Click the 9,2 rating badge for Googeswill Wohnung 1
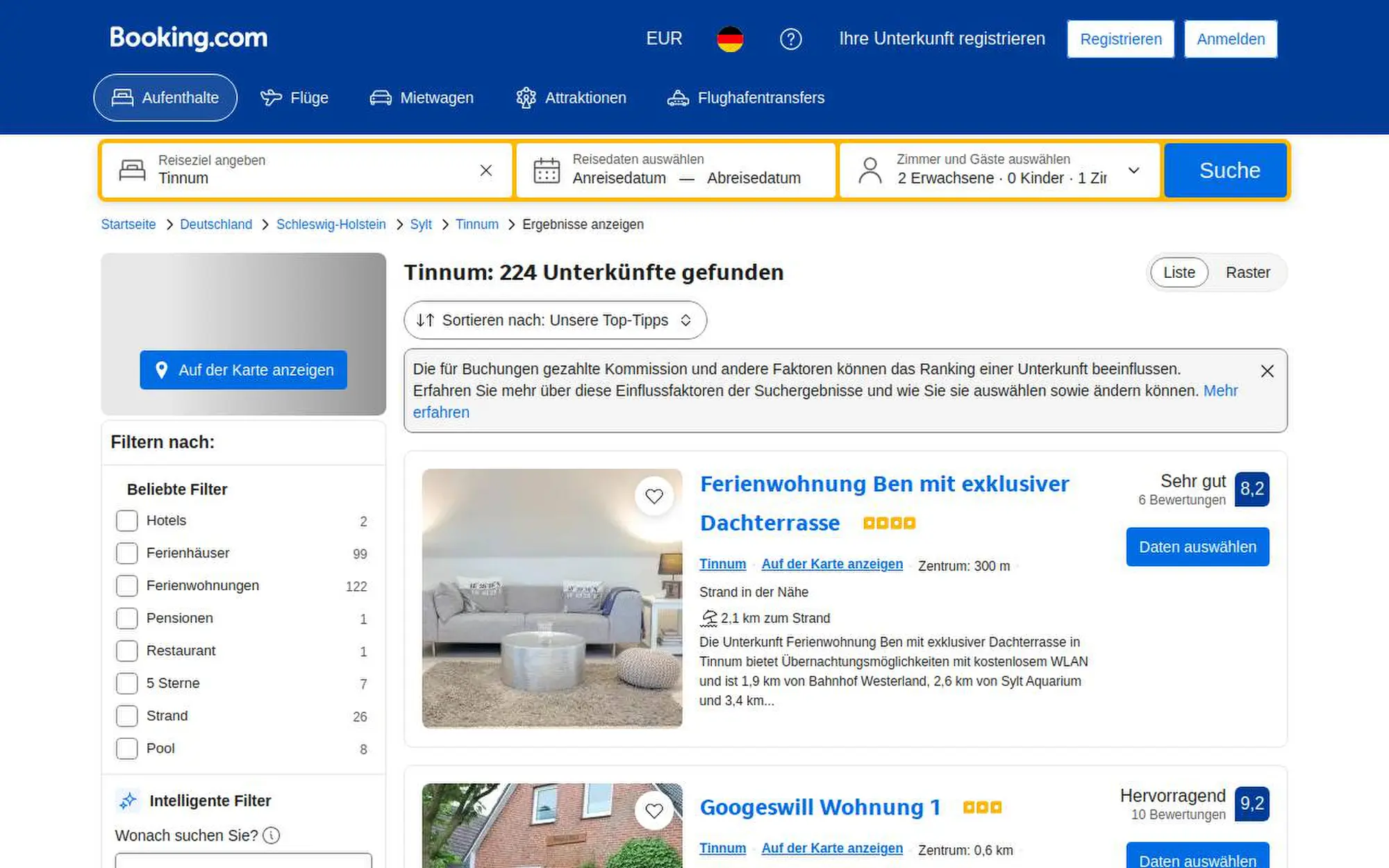 tap(1251, 803)
